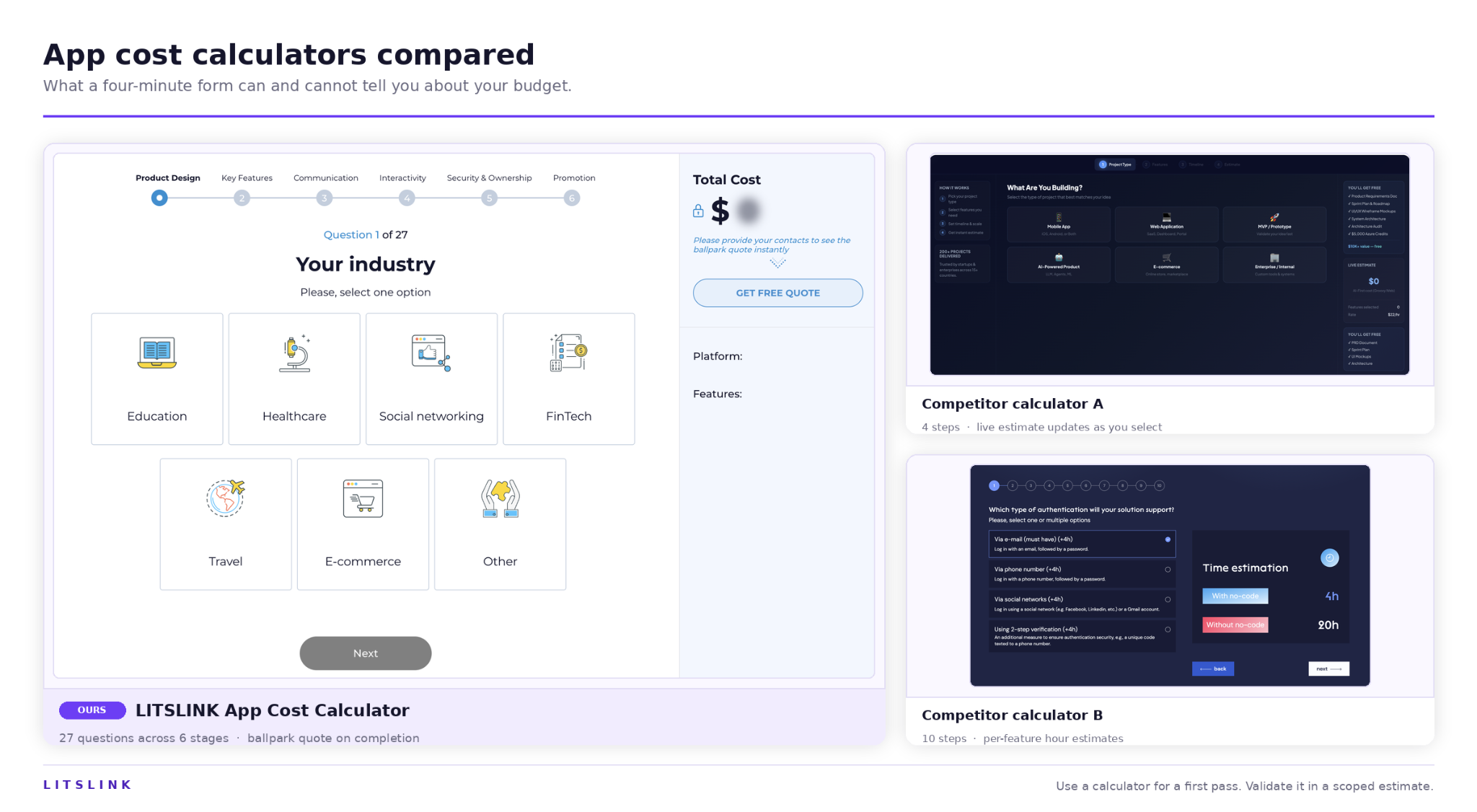Viewport: 1477px width, 812px height.
Task: Go to Product Design step 1 circle
Action: coord(159,198)
